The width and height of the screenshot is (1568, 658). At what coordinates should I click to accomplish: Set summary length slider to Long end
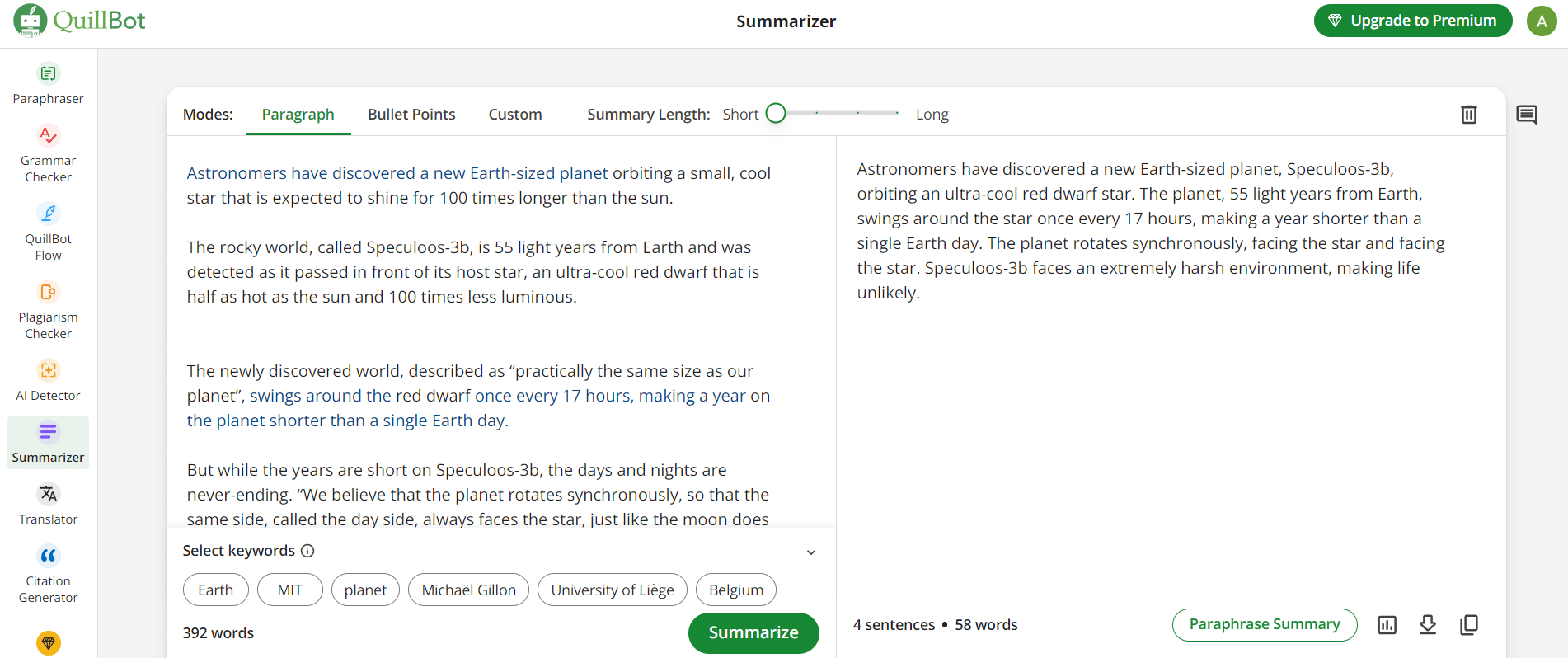pyautogui.click(x=897, y=113)
